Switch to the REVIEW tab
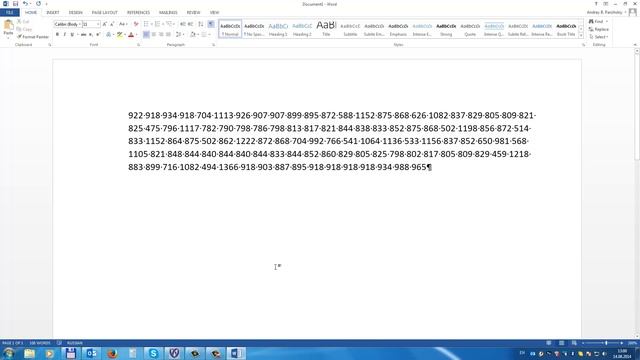The image size is (640, 360). pyautogui.click(x=193, y=13)
